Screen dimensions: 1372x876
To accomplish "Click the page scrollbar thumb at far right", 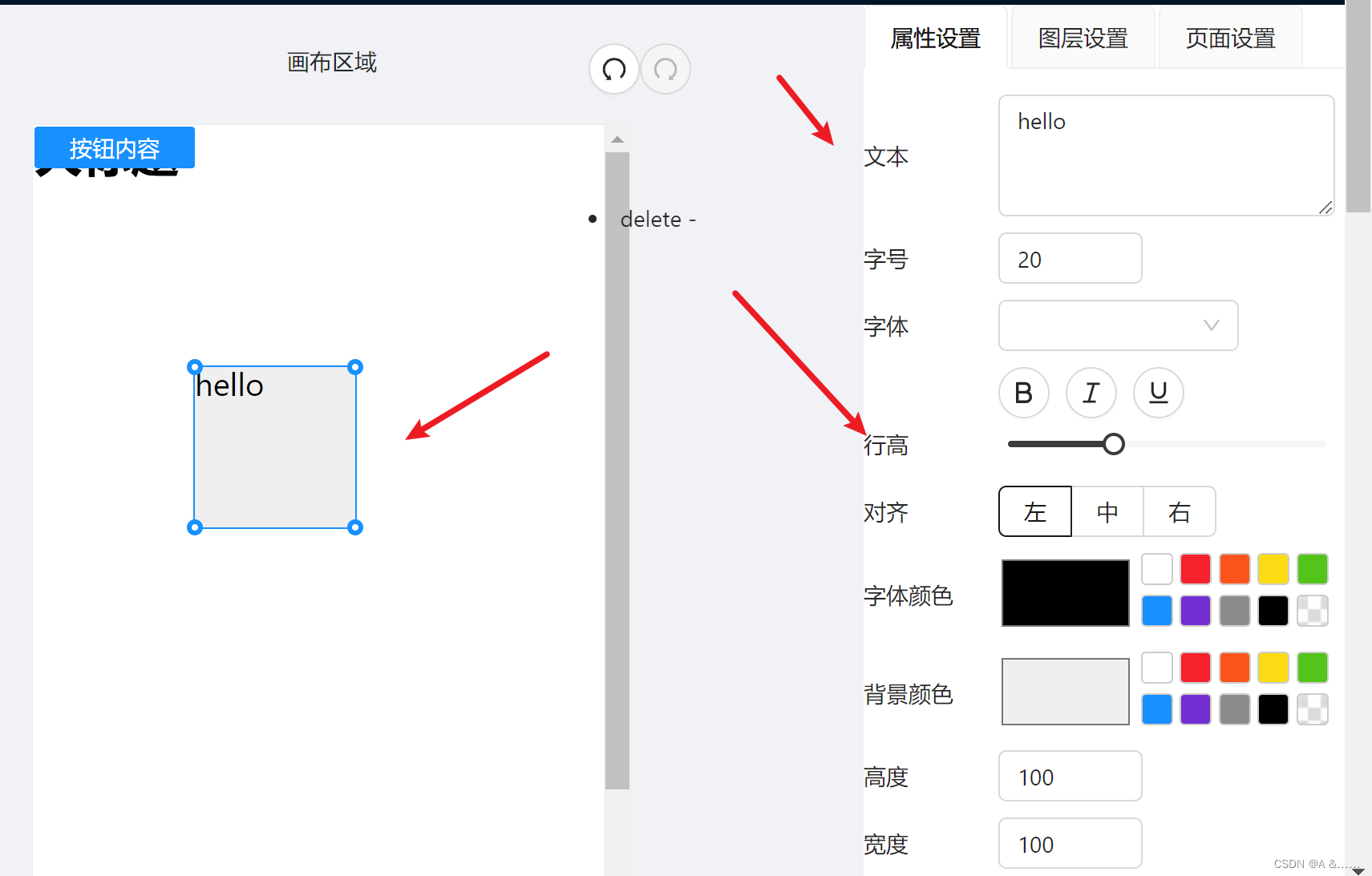I will pos(1358,107).
